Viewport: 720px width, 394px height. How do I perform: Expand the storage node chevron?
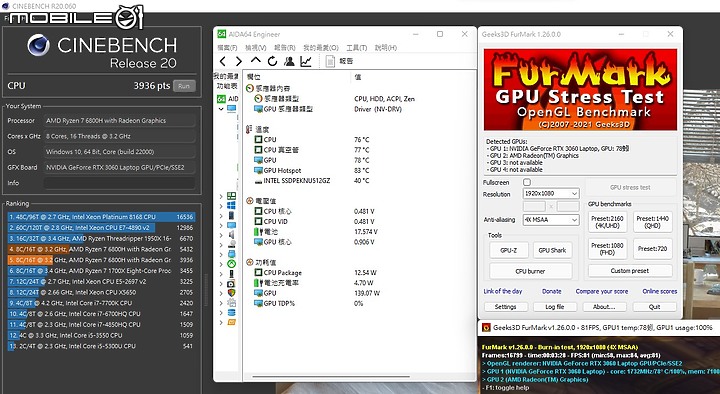click(221, 244)
